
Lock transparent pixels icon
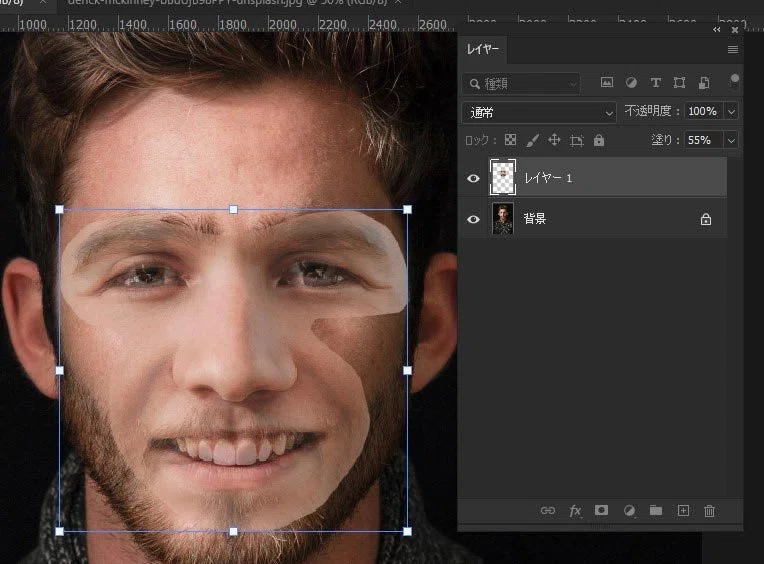click(x=510, y=140)
